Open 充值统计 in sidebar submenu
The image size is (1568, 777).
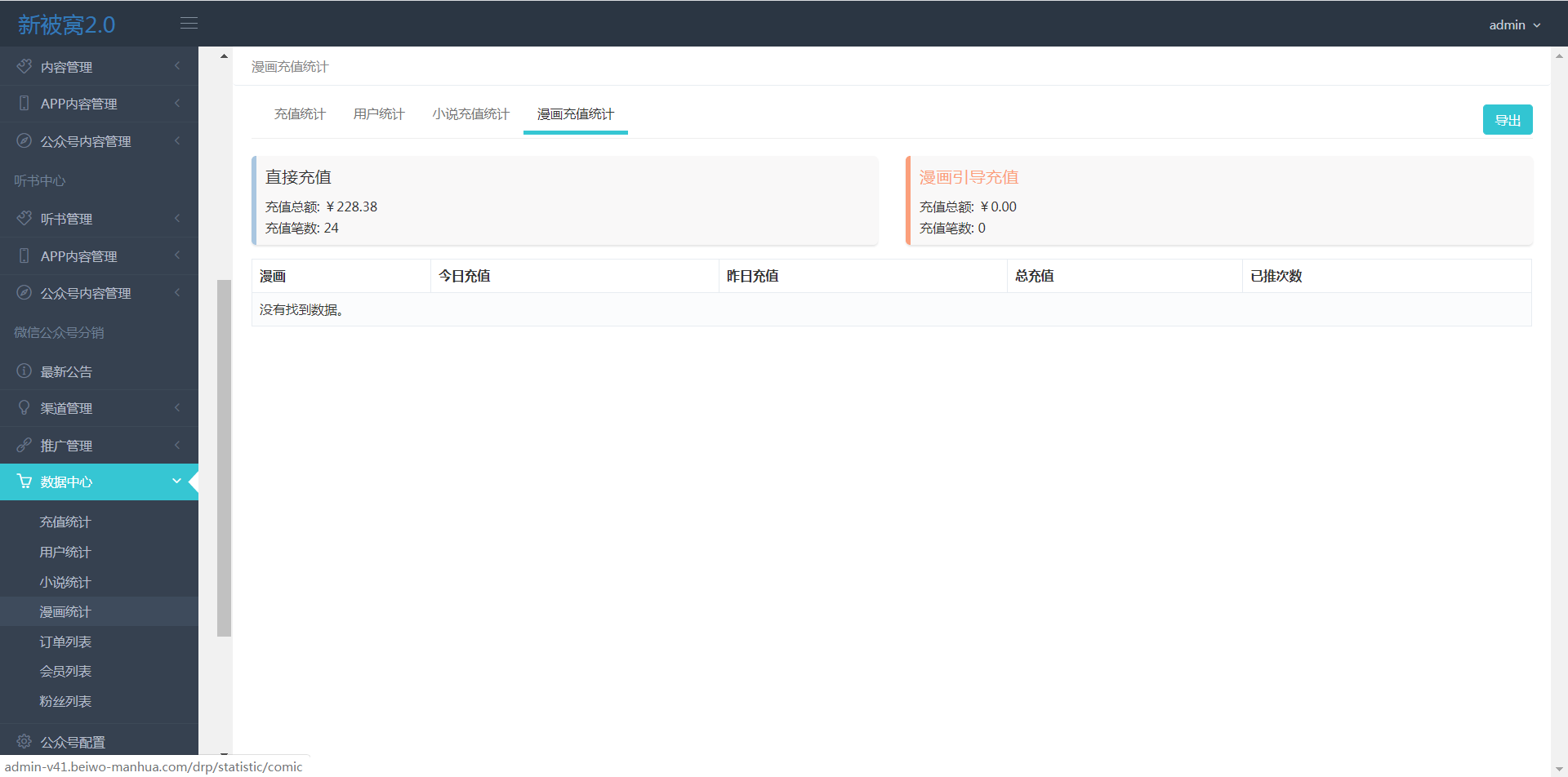click(65, 522)
